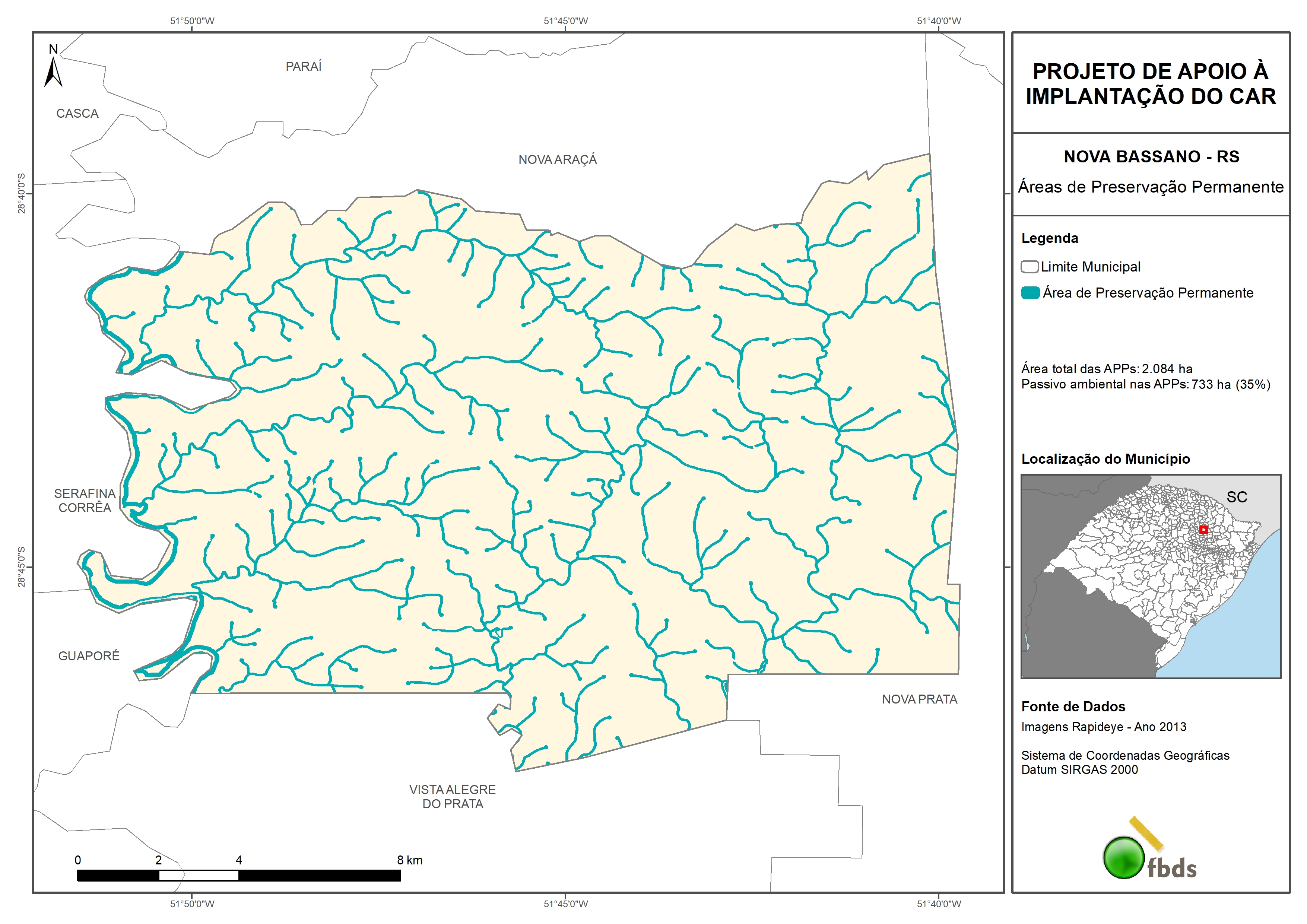Click the light blue ocean area in the locator map

pyautogui.click(x=1241, y=632)
